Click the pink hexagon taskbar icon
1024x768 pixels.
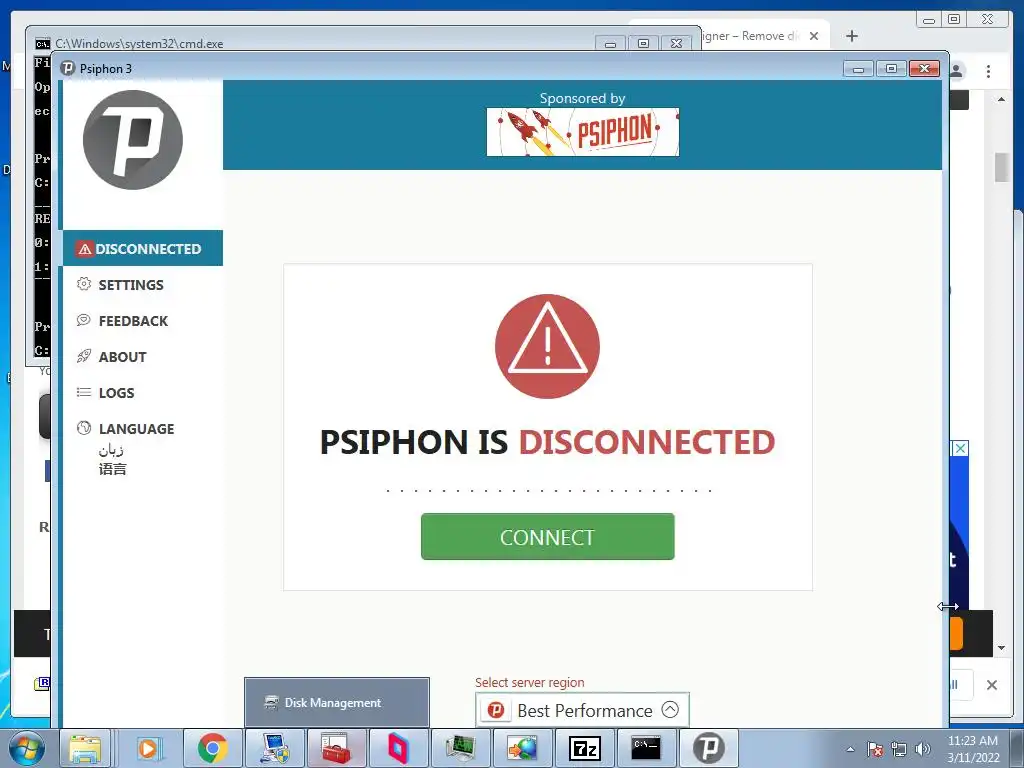coord(398,748)
